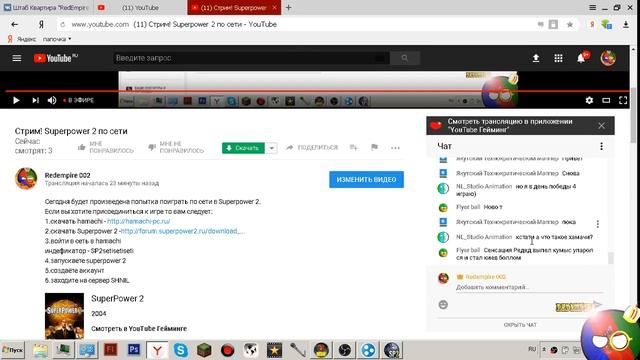Open the options dots on the пока chat message

598,224
